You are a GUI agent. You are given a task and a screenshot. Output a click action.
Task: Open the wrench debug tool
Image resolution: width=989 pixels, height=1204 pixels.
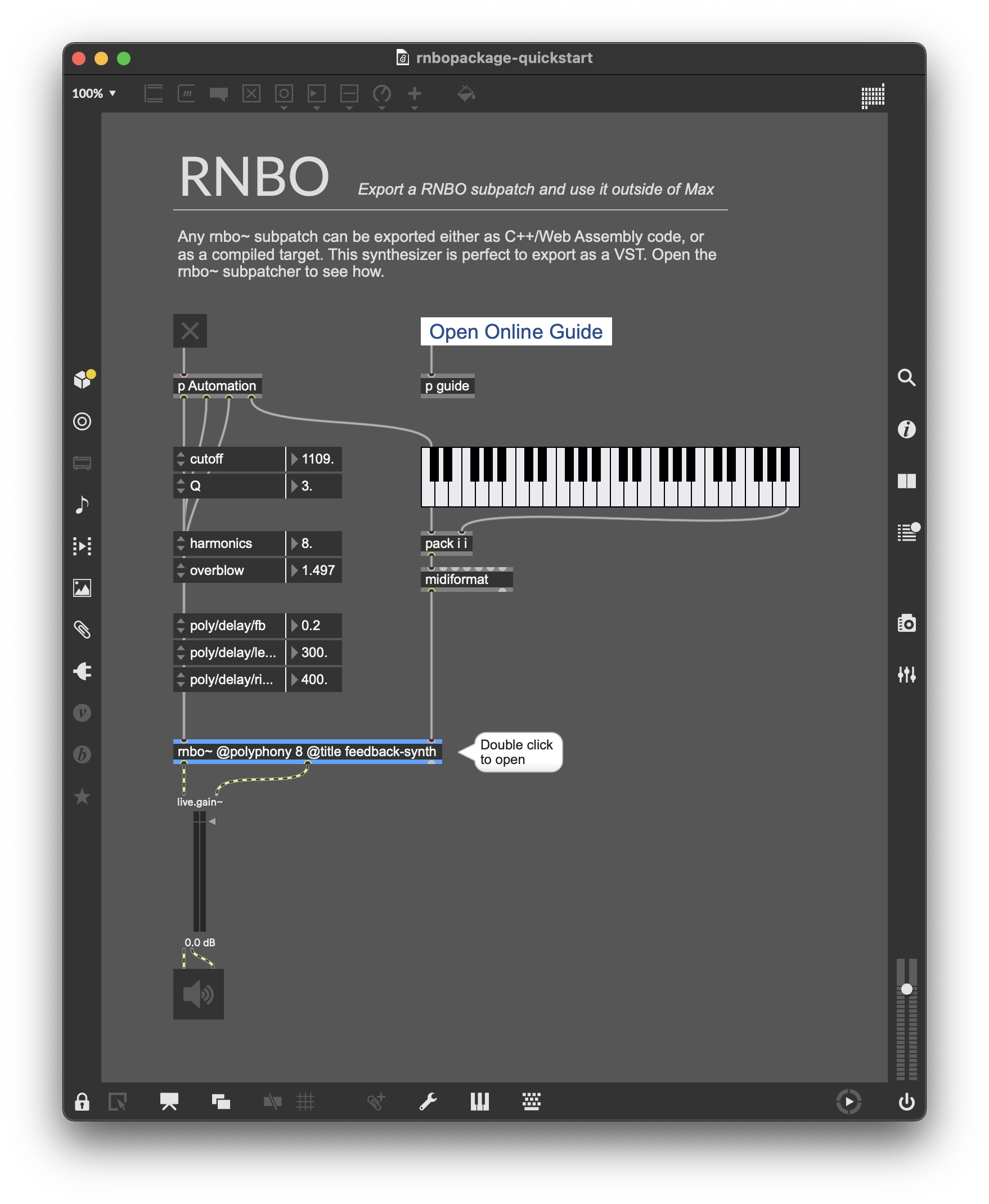pyautogui.click(x=428, y=1102)
